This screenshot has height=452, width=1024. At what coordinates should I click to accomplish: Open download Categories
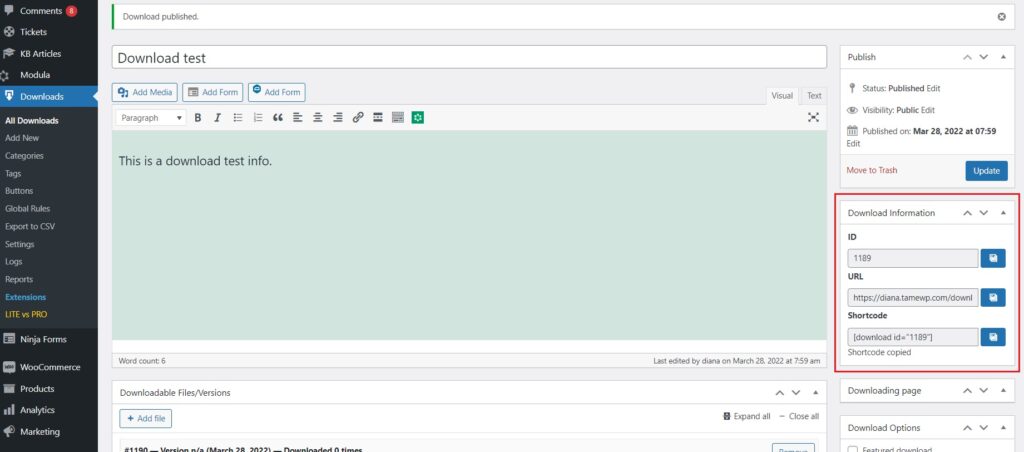pos(24,156)
